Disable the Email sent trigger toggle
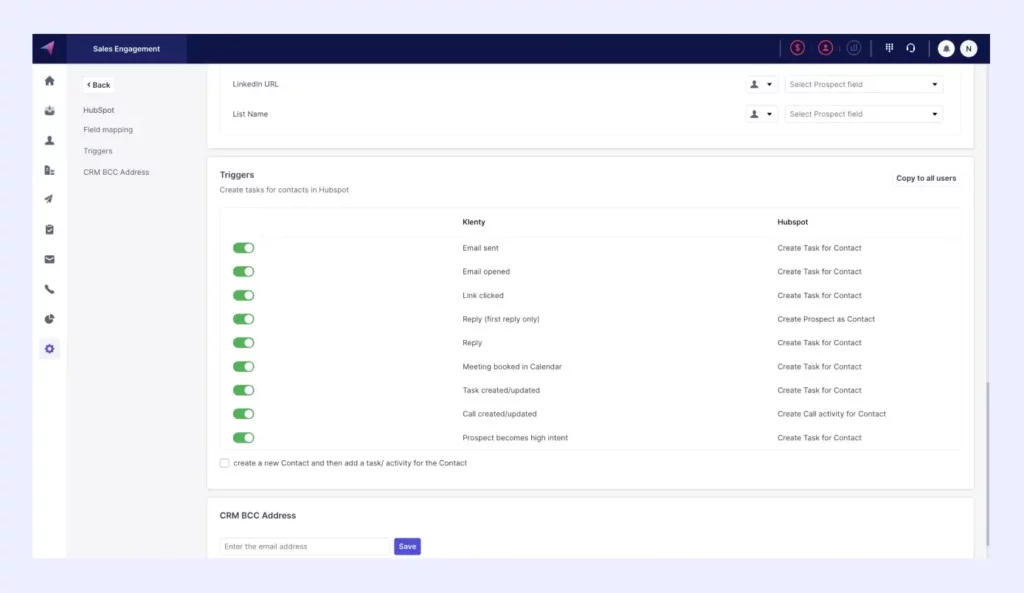The image size is (1024, 593). (243, 247)
